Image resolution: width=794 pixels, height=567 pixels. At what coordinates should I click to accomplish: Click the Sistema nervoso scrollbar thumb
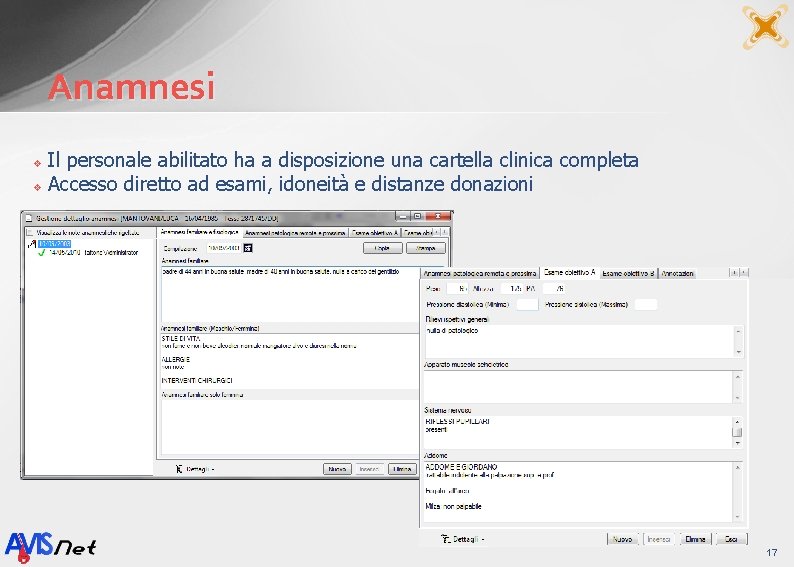[738, 432]
